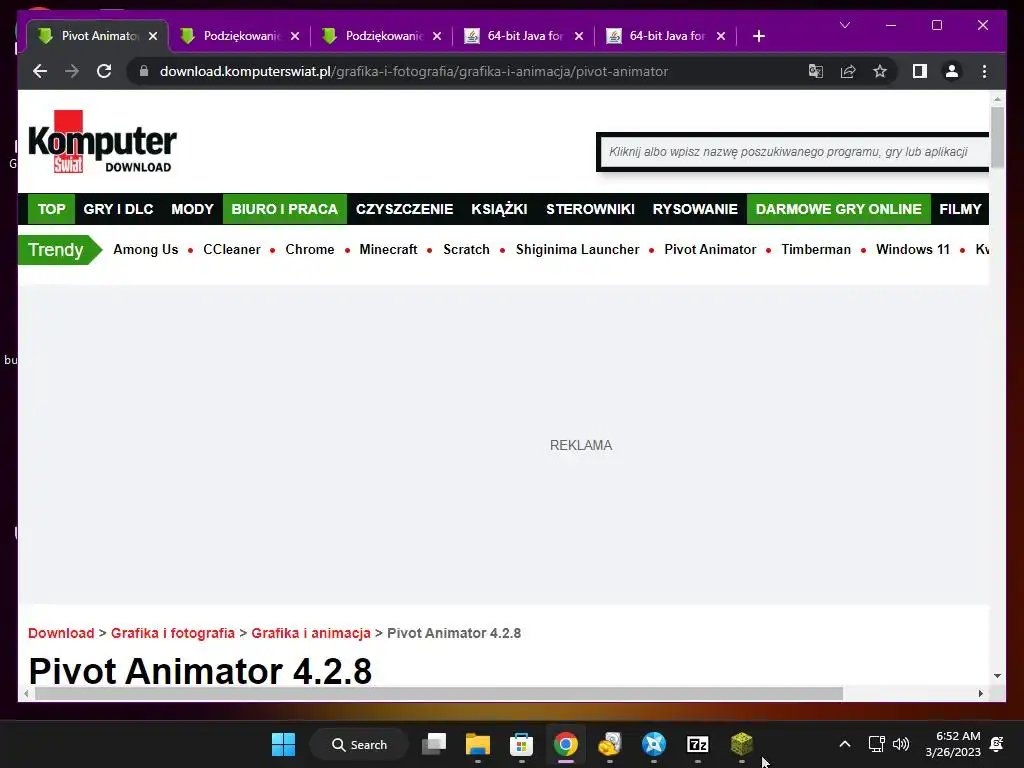Image resolution: width=1024 pixels, height=768 pixels.
Task: Switch to the second Podziękowanie tab
Action: coord(381,36)
